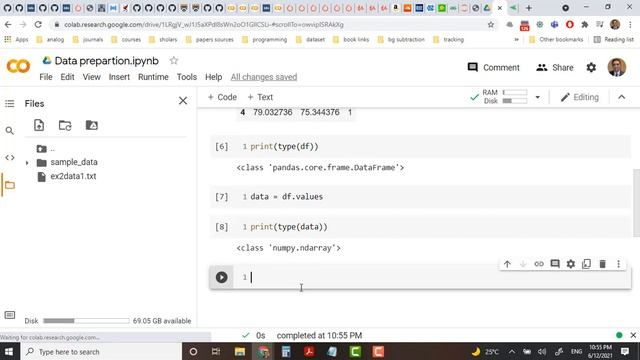Open the File menu
The height and width of the screenshot is (360, 640).
(x=46, y=77)
